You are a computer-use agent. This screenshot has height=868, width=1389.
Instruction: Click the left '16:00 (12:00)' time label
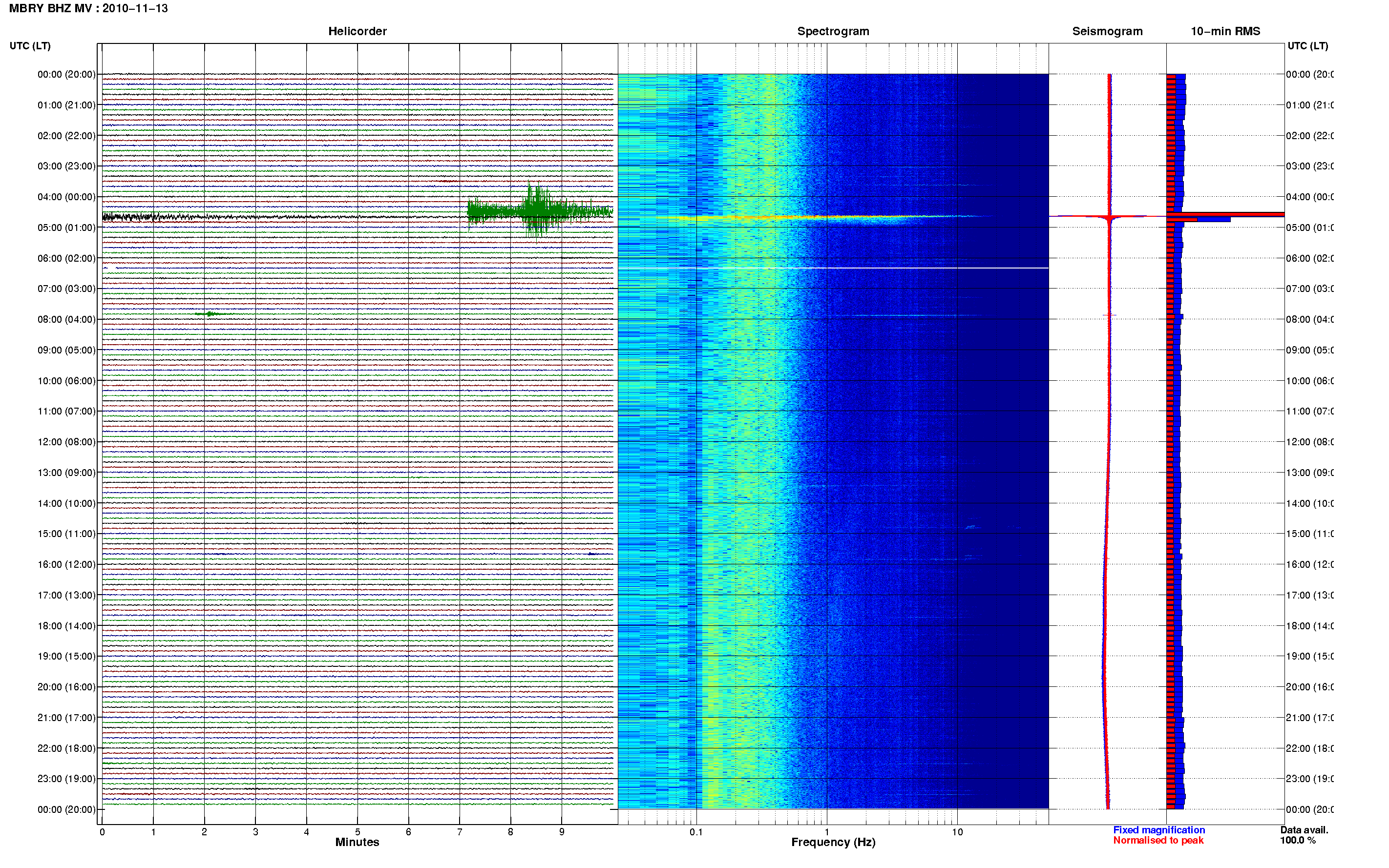click(x=66, y=564)
